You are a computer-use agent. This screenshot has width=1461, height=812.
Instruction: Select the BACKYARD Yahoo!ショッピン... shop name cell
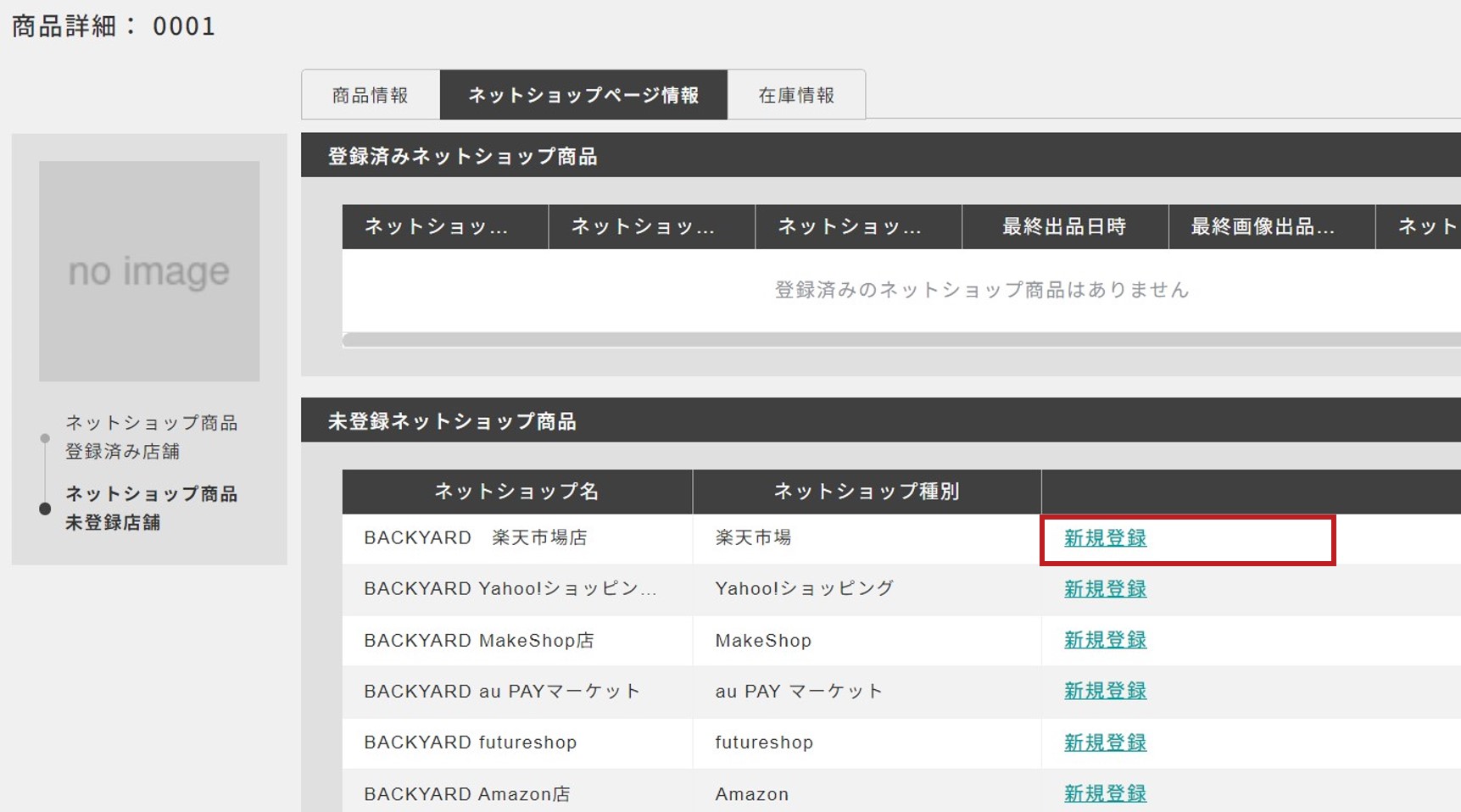517,589
